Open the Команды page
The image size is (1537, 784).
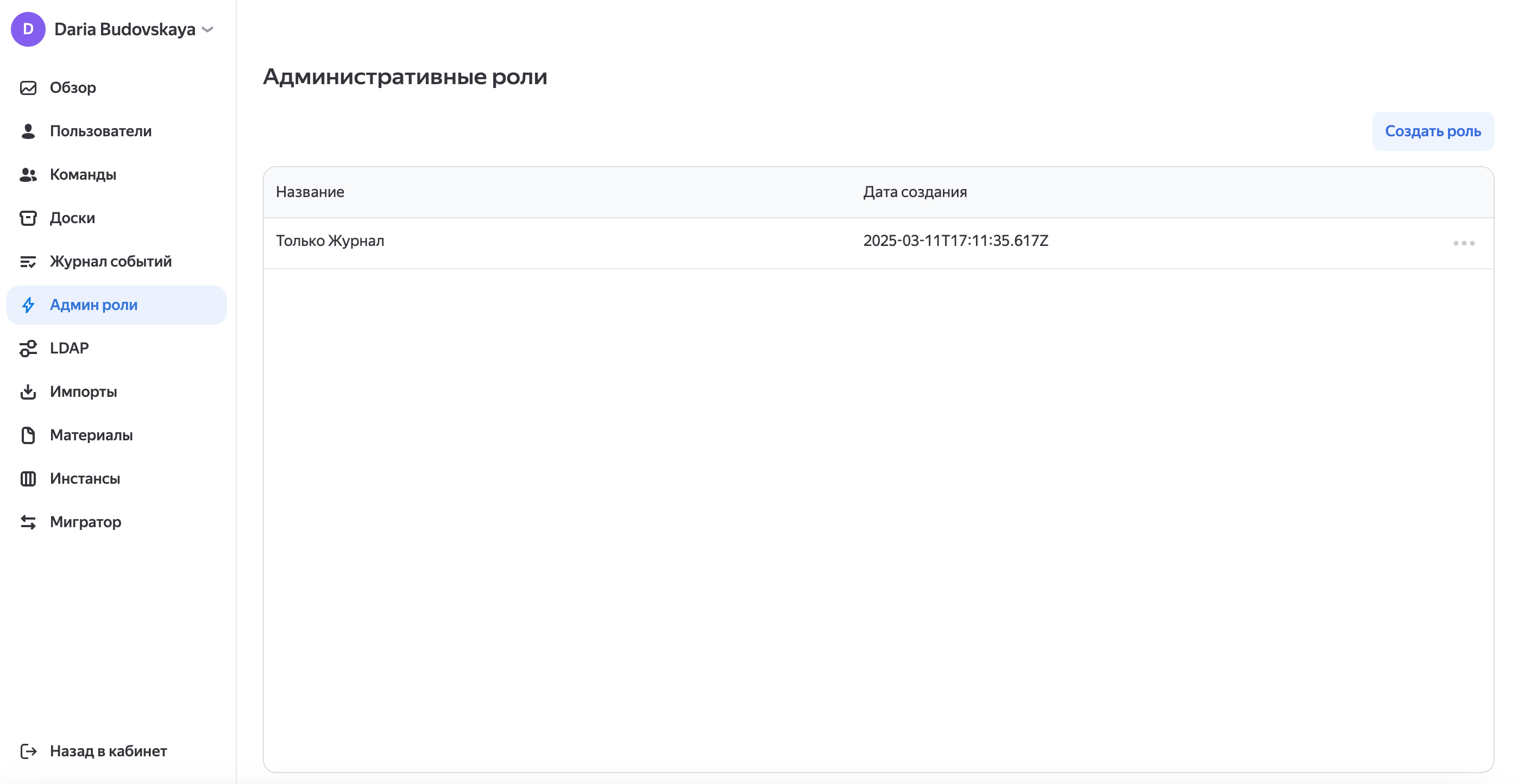(x=117, y=175)
